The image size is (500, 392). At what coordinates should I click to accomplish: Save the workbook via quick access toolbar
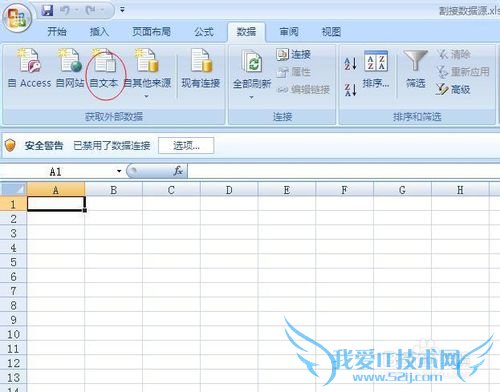(x=47, y=11)
